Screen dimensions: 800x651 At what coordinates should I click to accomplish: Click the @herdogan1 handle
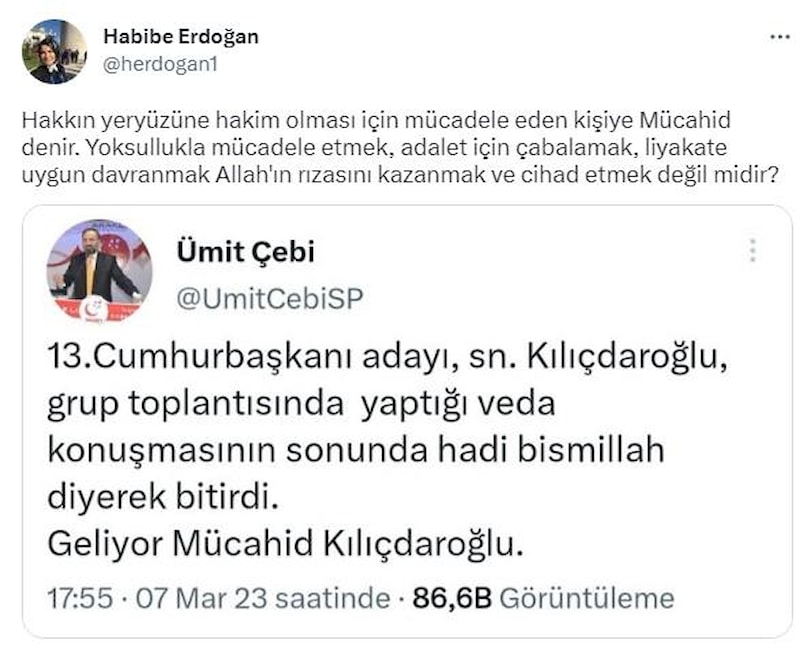tap(160, 64)
